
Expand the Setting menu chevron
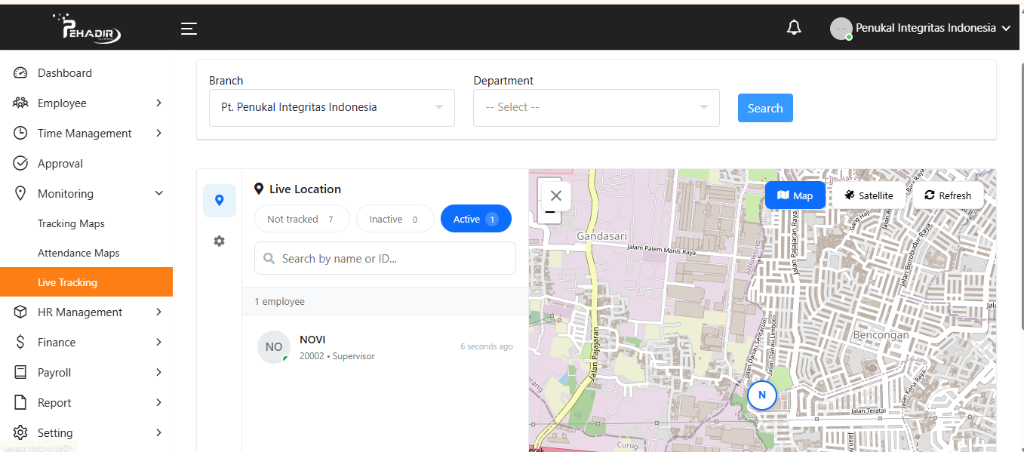point(159,432)
